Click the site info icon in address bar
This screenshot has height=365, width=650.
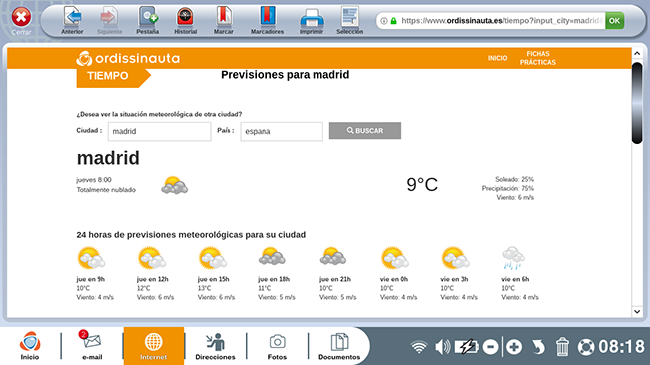[384, 21]
